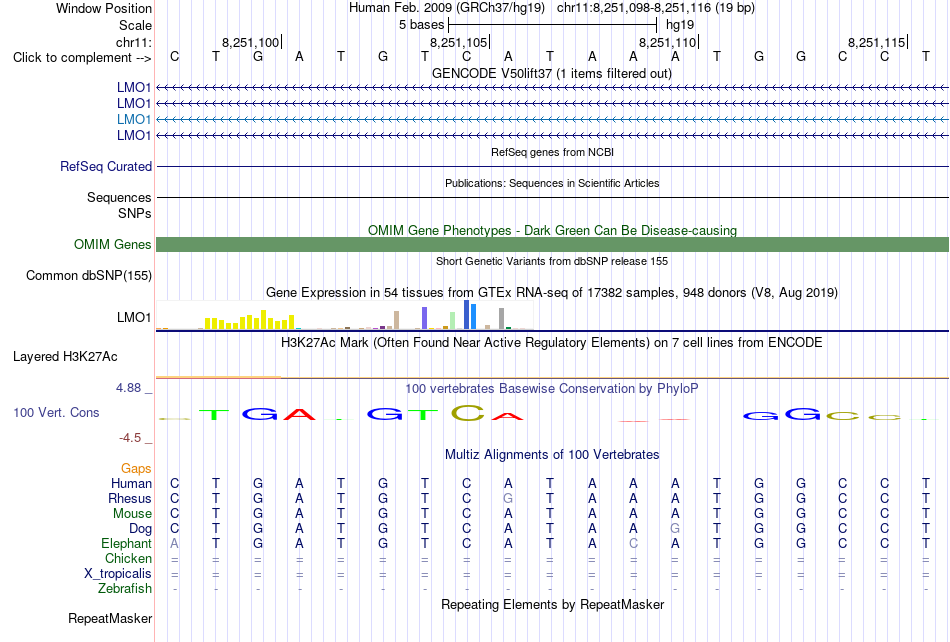The height and width of the screenshot is (642, 950).
Task: Select the Chicken species label
Action: point(128,558)
